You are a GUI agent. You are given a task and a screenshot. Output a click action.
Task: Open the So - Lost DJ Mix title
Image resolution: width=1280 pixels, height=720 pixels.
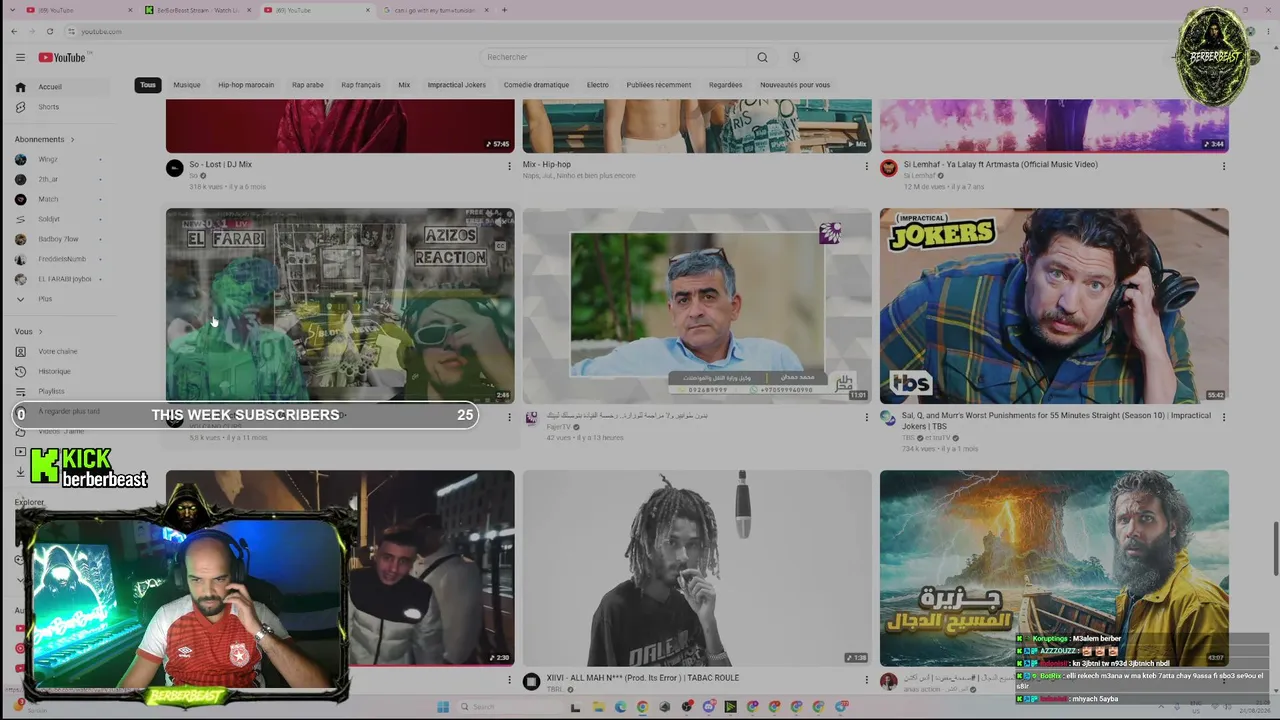221,164
